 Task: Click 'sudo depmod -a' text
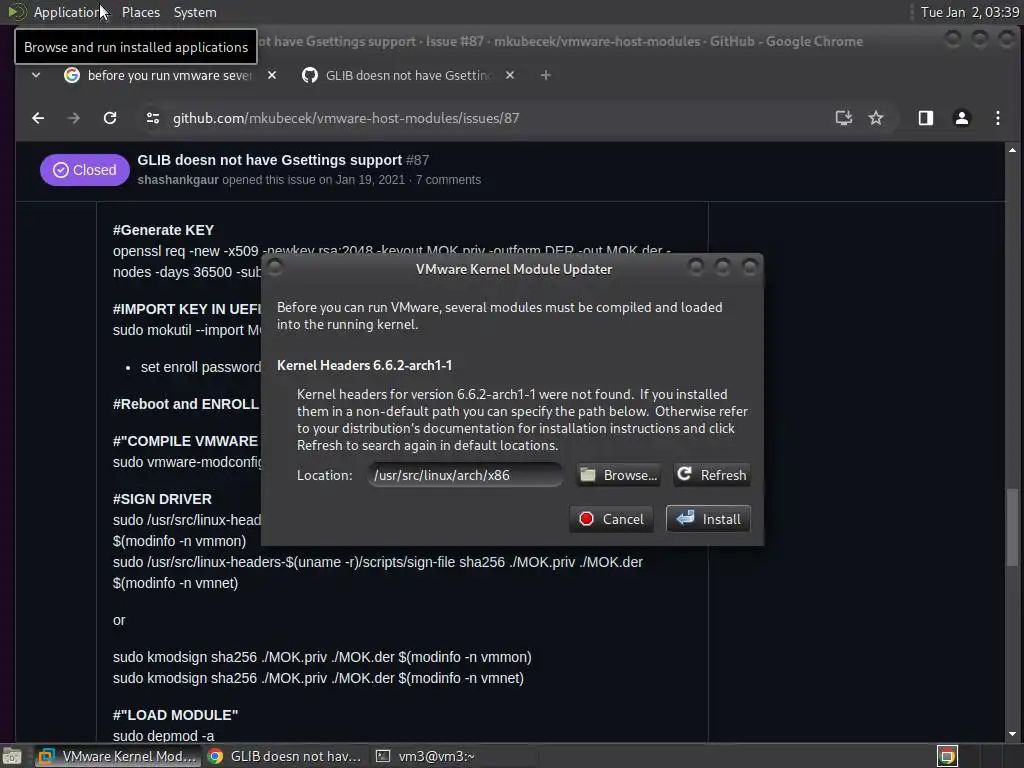click(163, 736)
